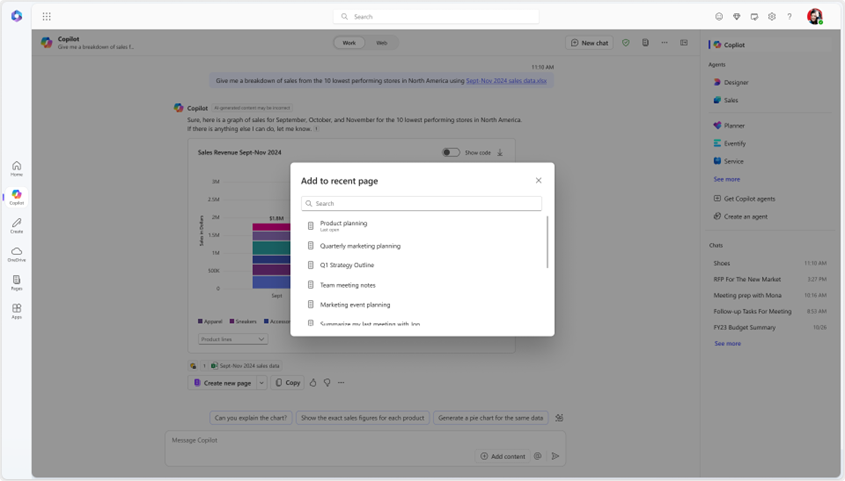Click the mention @ icon

tap(537, 456)
